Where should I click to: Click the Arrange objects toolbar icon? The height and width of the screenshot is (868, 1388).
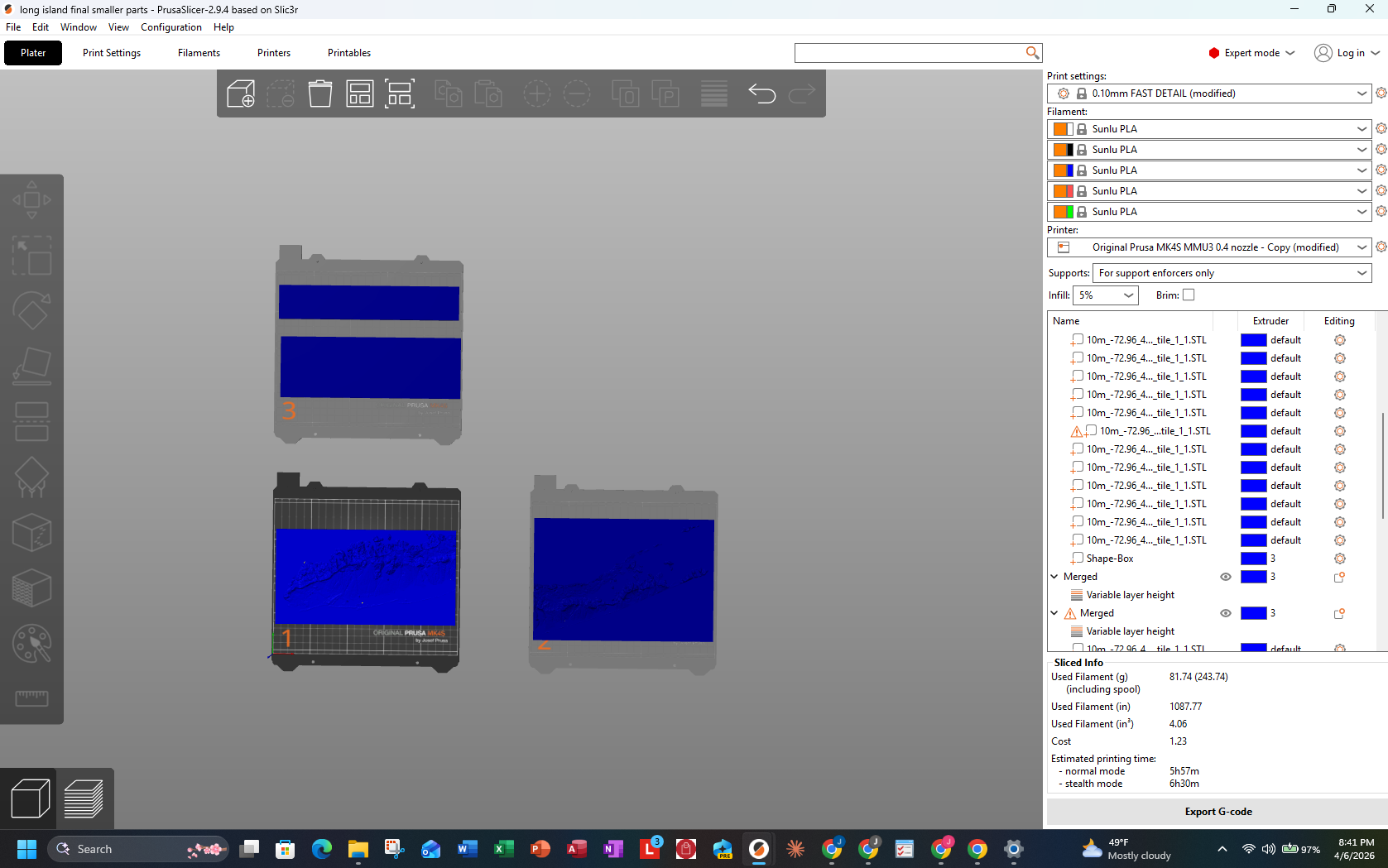click(360, 94)
